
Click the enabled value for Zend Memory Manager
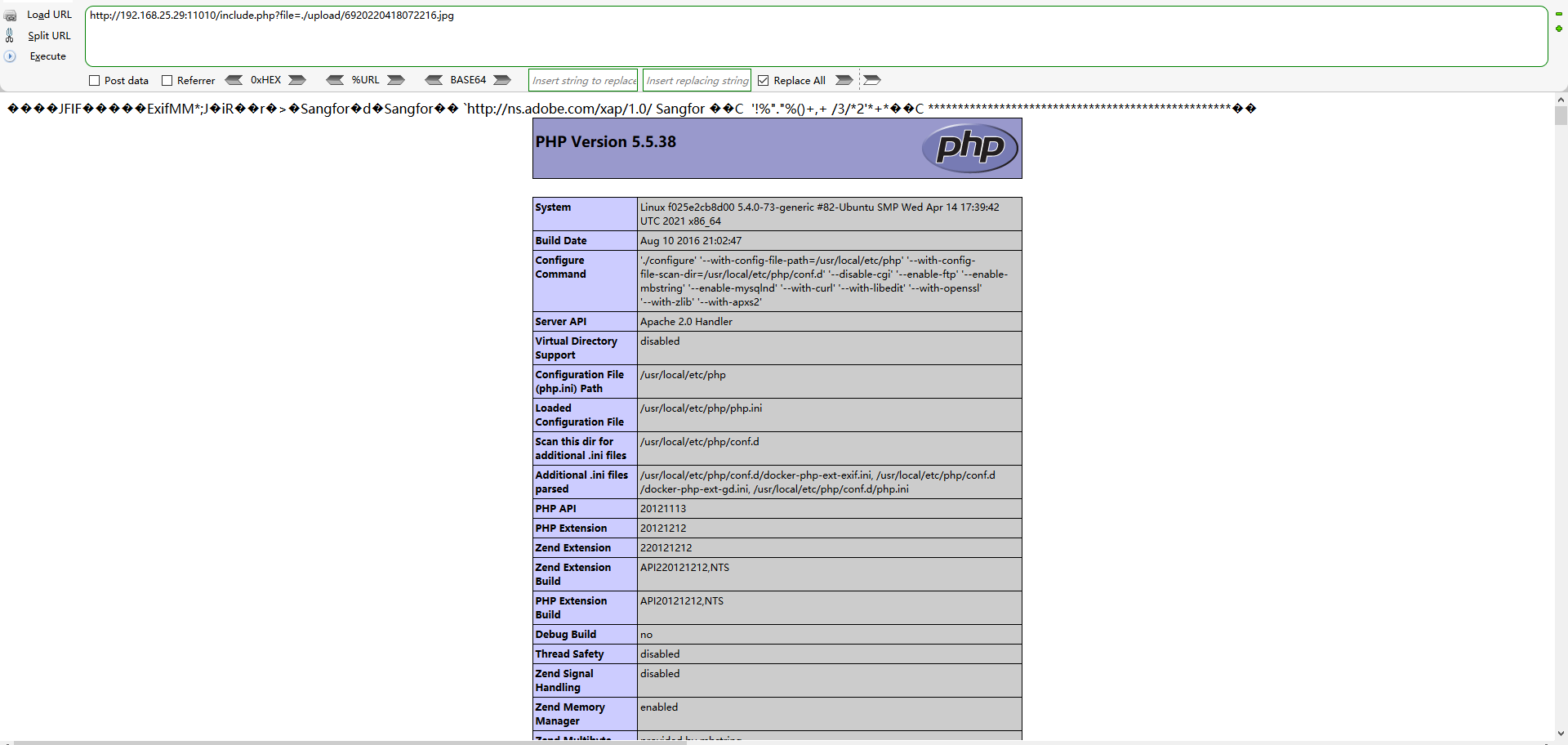click(659, 707)
